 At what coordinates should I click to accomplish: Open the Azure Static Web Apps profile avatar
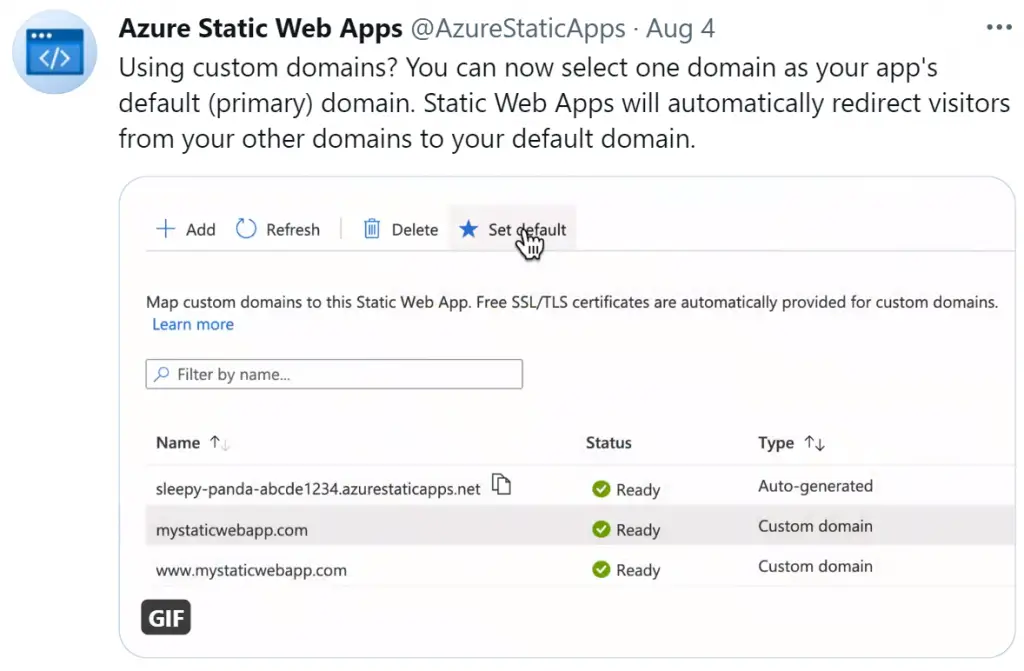[55, 52]
